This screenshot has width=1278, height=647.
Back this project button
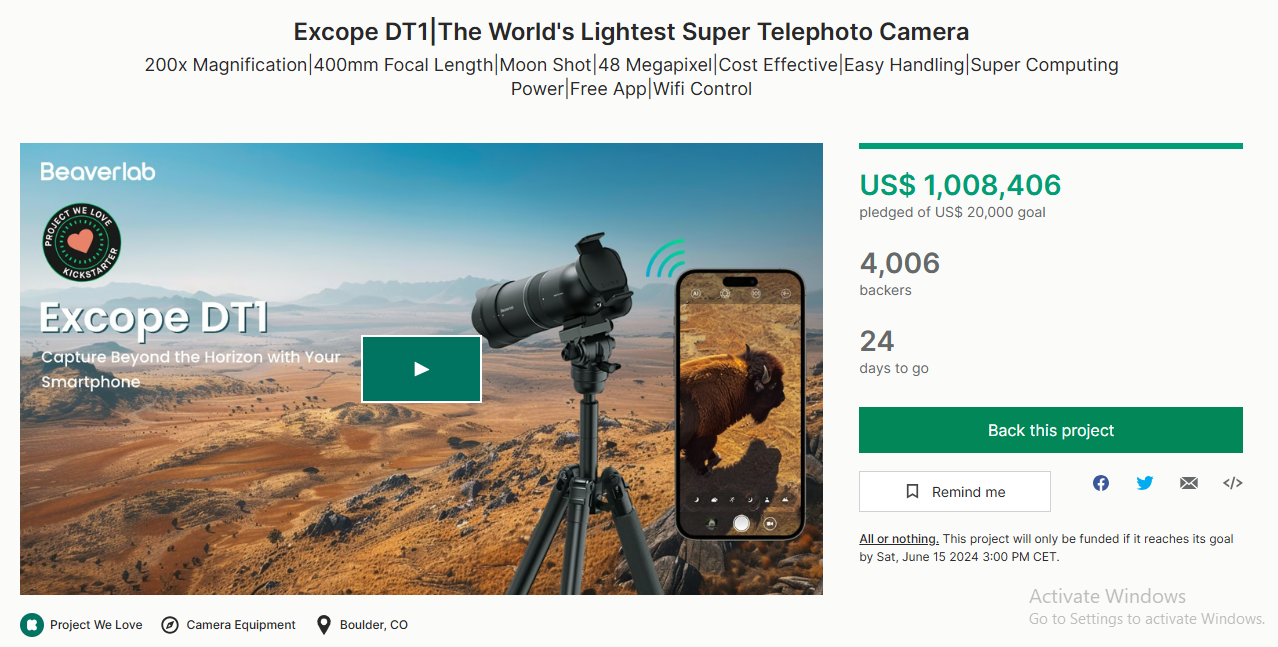point(1050,430)
